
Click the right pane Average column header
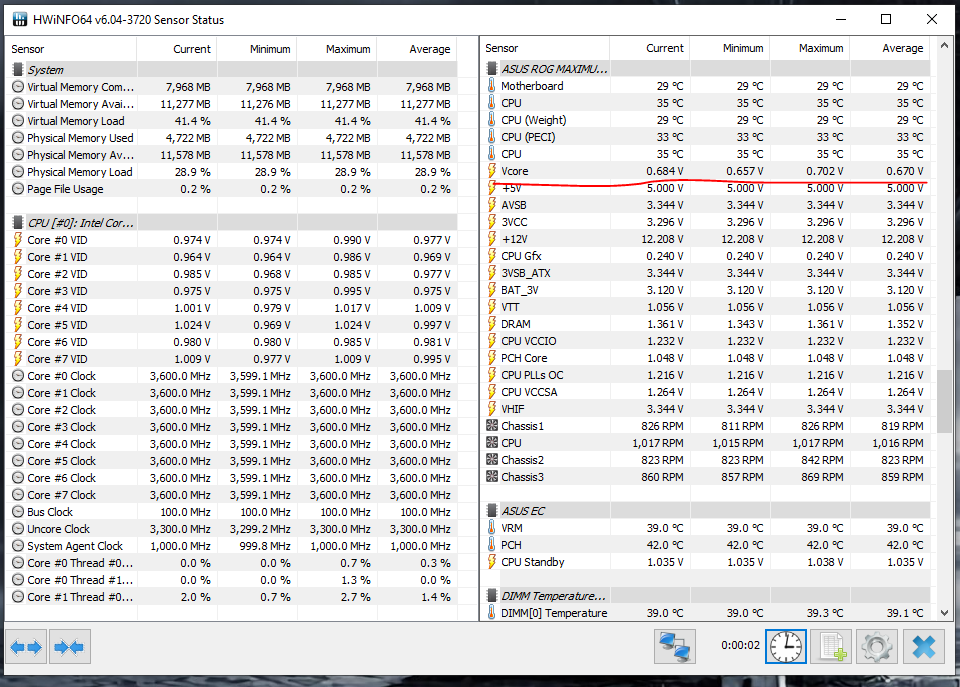[890, 48]
